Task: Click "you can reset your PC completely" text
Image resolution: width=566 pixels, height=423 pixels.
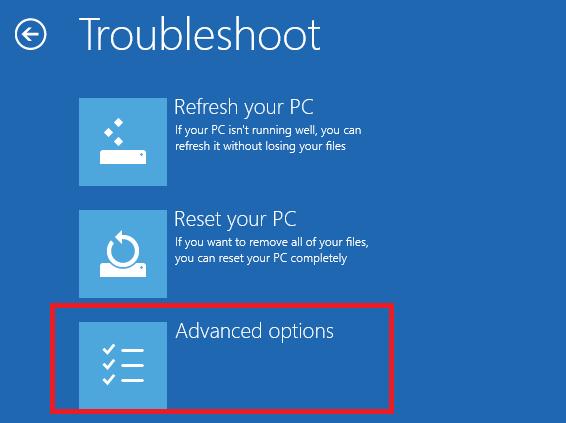Action: [261, 258]
